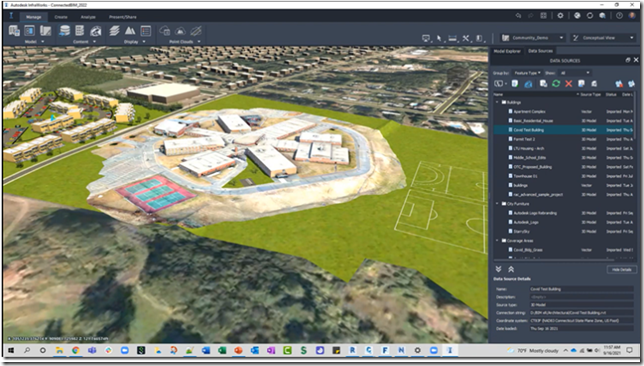This screenshot has height=366, width=644.
Task: Click the globe icon in top bar
Action: 577,16
